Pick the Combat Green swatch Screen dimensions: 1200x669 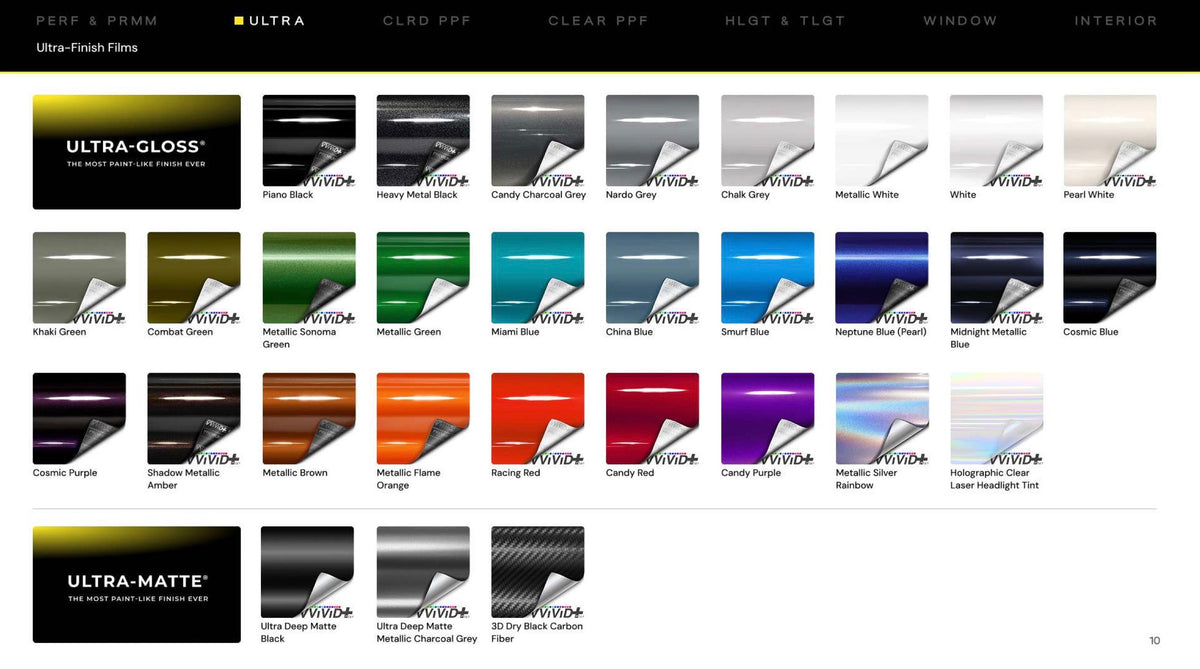point(194,278)
